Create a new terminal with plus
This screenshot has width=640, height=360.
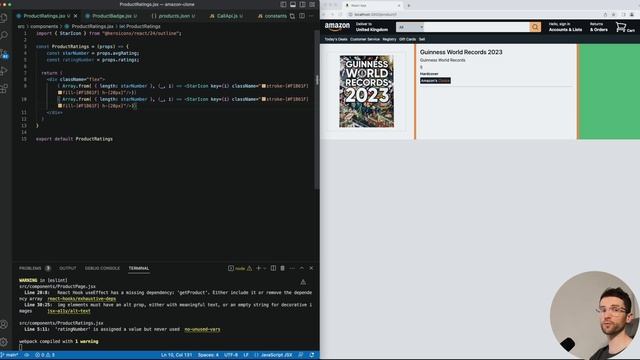[258, 268]
